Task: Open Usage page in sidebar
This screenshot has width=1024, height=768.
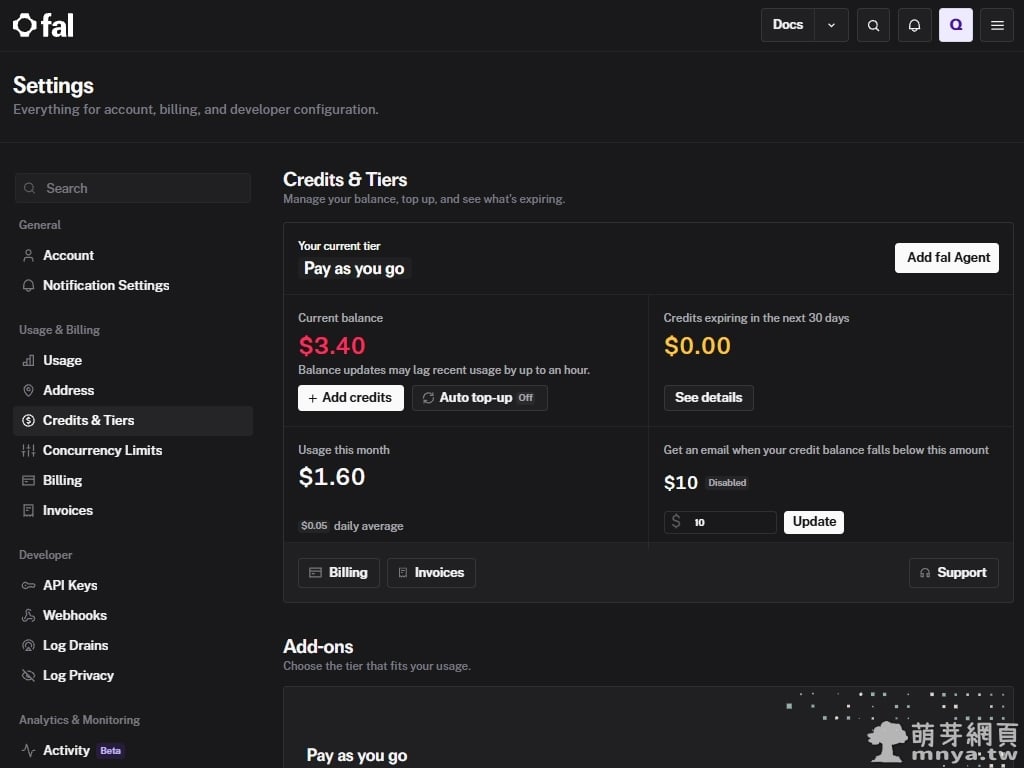Action: (133, 360)
